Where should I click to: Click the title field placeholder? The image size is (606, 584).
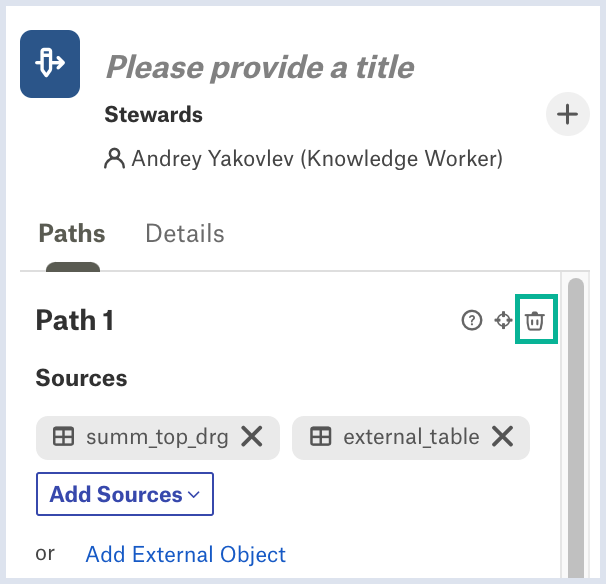click(260, 68)
